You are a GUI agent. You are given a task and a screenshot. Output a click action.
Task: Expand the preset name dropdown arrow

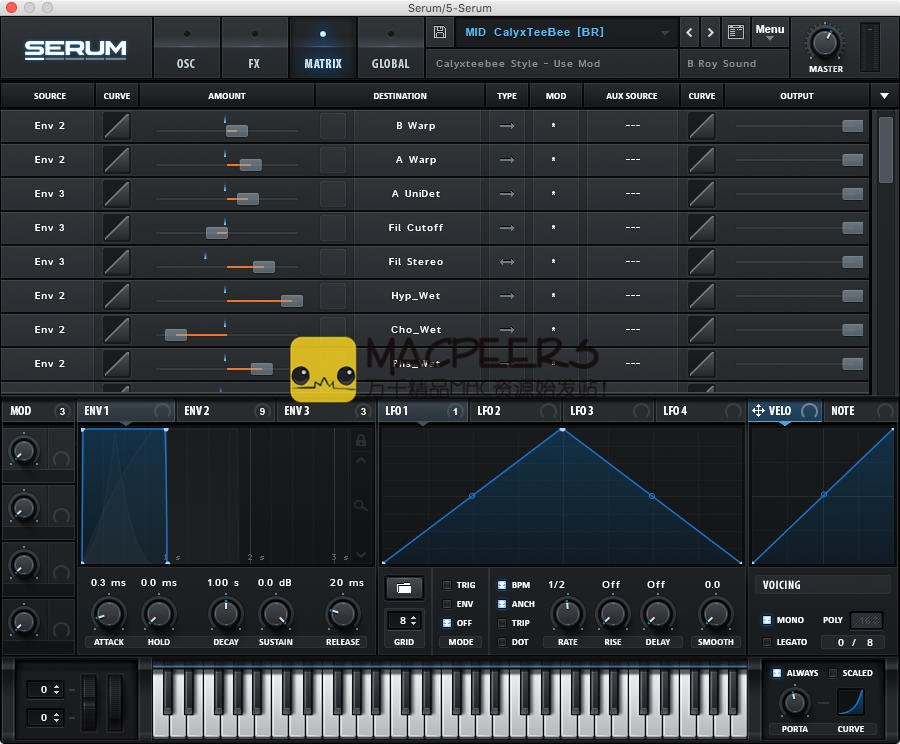click(665, 33)
